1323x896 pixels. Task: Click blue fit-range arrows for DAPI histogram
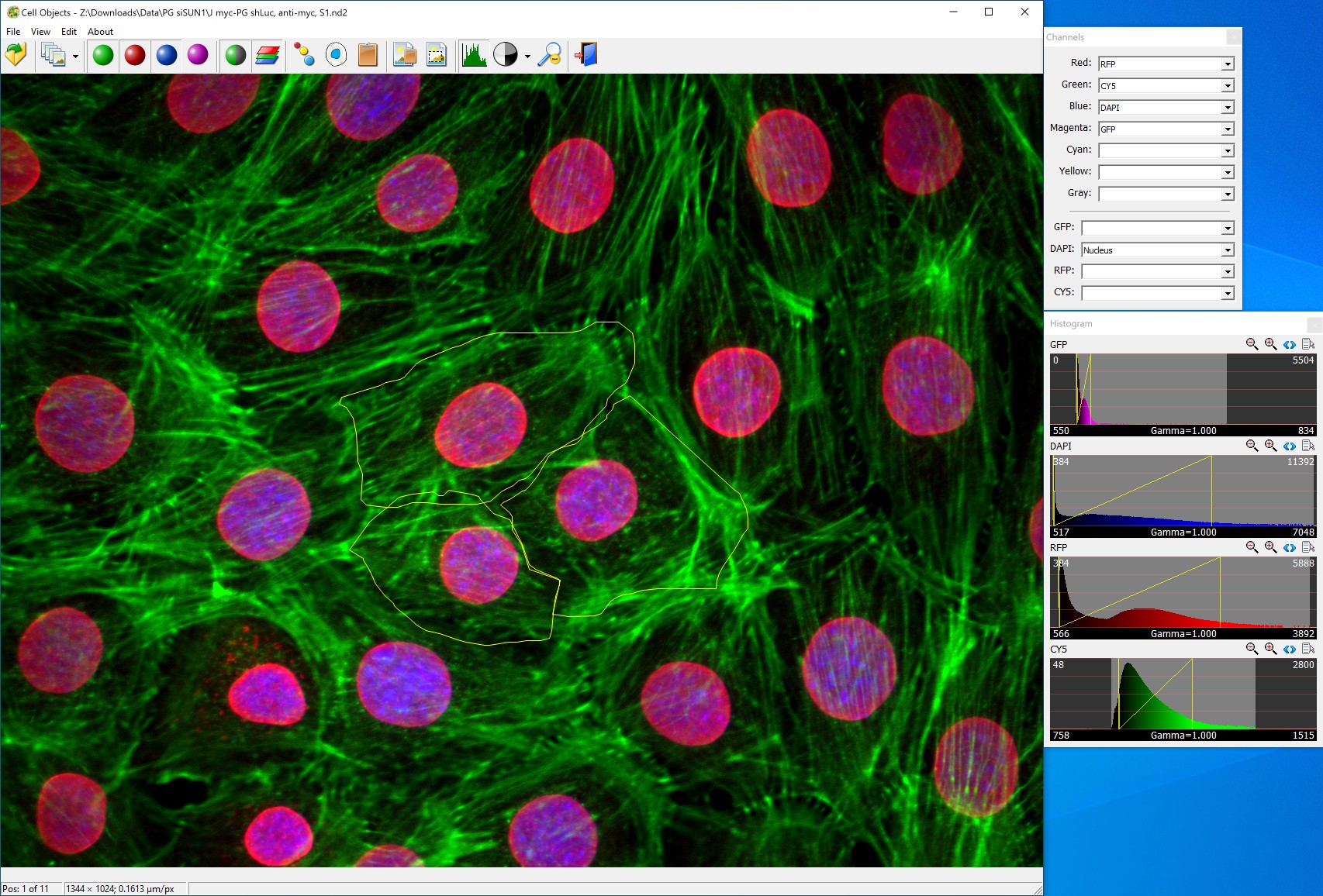coord(1289,446)
